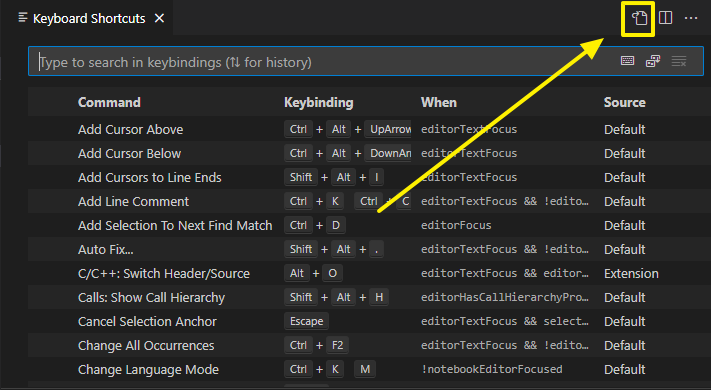Image resolution: width=711 pixels, height=390 pixels.
Task: Open the More Actions ellipsis menu
Action: (691, 18)
